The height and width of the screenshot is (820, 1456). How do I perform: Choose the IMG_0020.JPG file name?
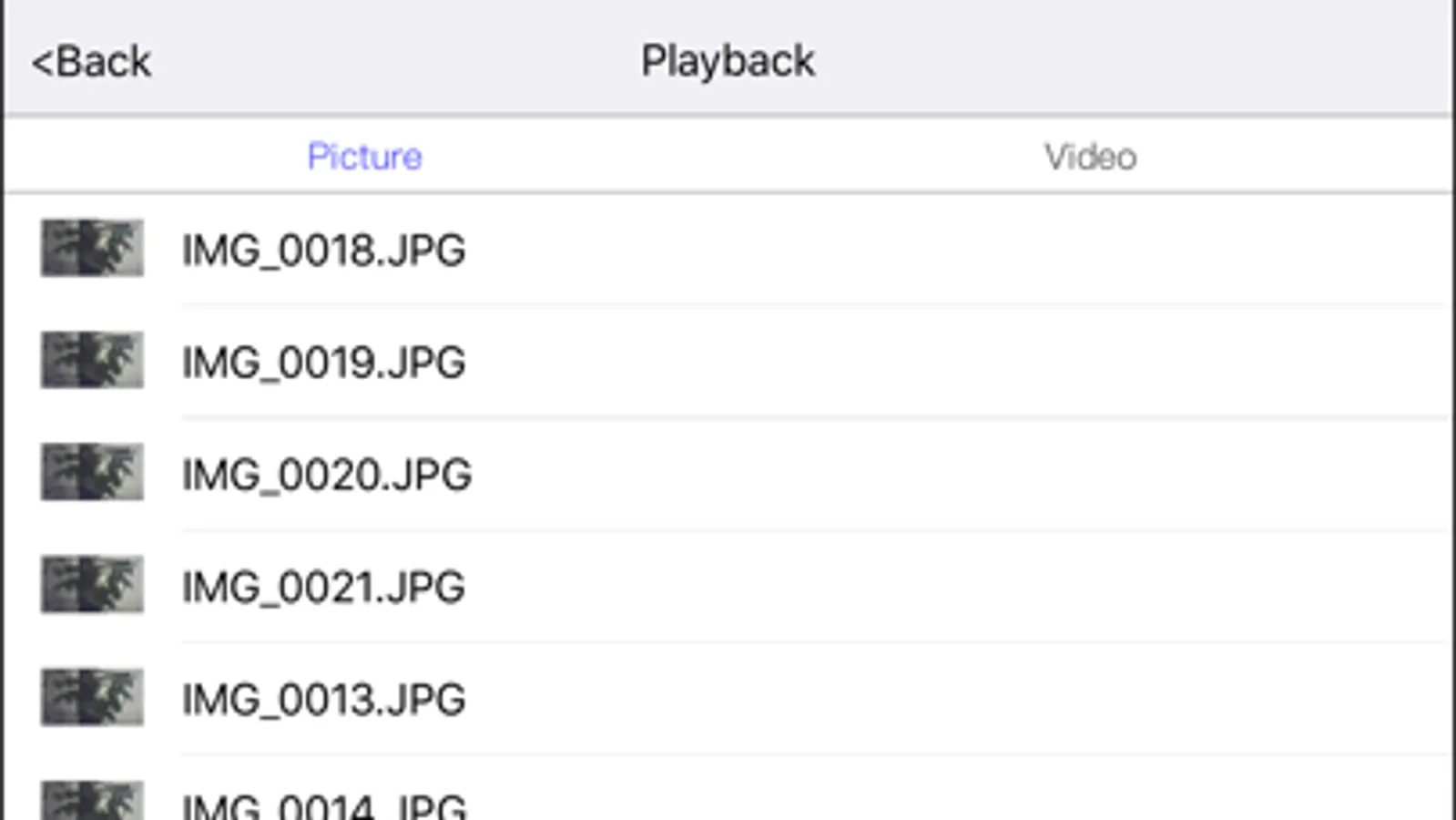(x=326, y=475)
